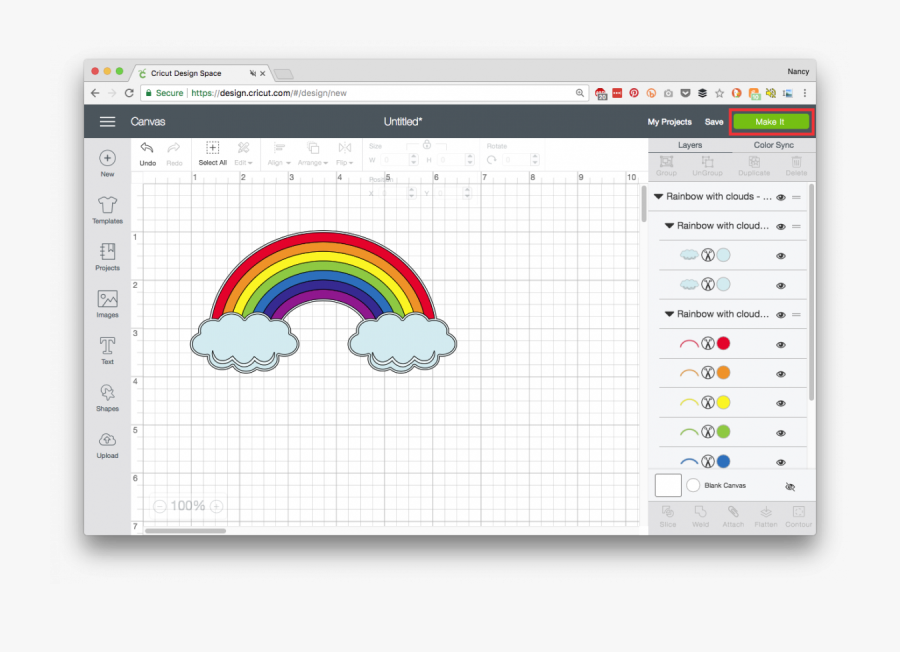This screenshot has height=652, width=900.
Task: Click the Select All icon
Action: coord(212,149)
